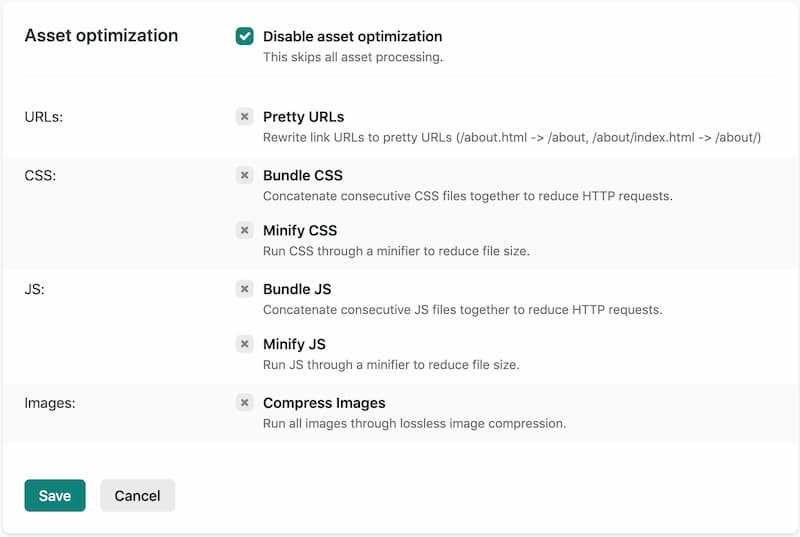
Task: Click the X box beside Minify CSS
Action: 245,230
